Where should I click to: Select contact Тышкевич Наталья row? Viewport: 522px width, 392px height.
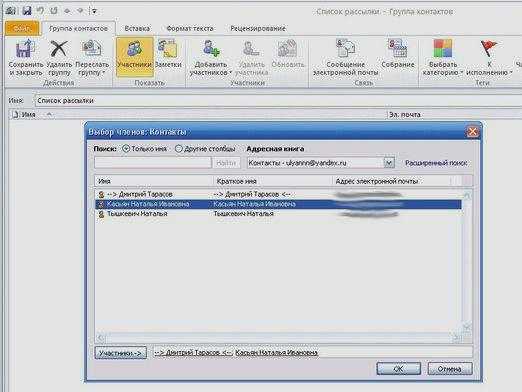(x=278, y=214)
